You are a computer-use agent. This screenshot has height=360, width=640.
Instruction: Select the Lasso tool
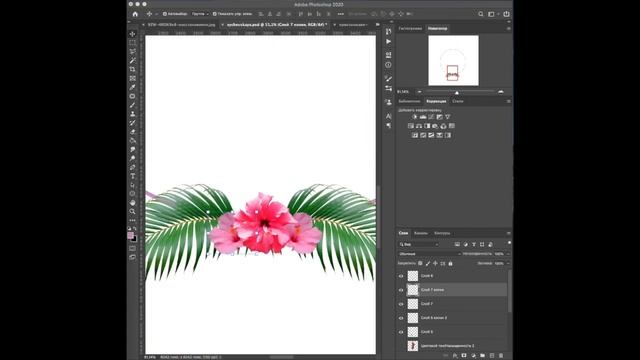coord(132,52)
